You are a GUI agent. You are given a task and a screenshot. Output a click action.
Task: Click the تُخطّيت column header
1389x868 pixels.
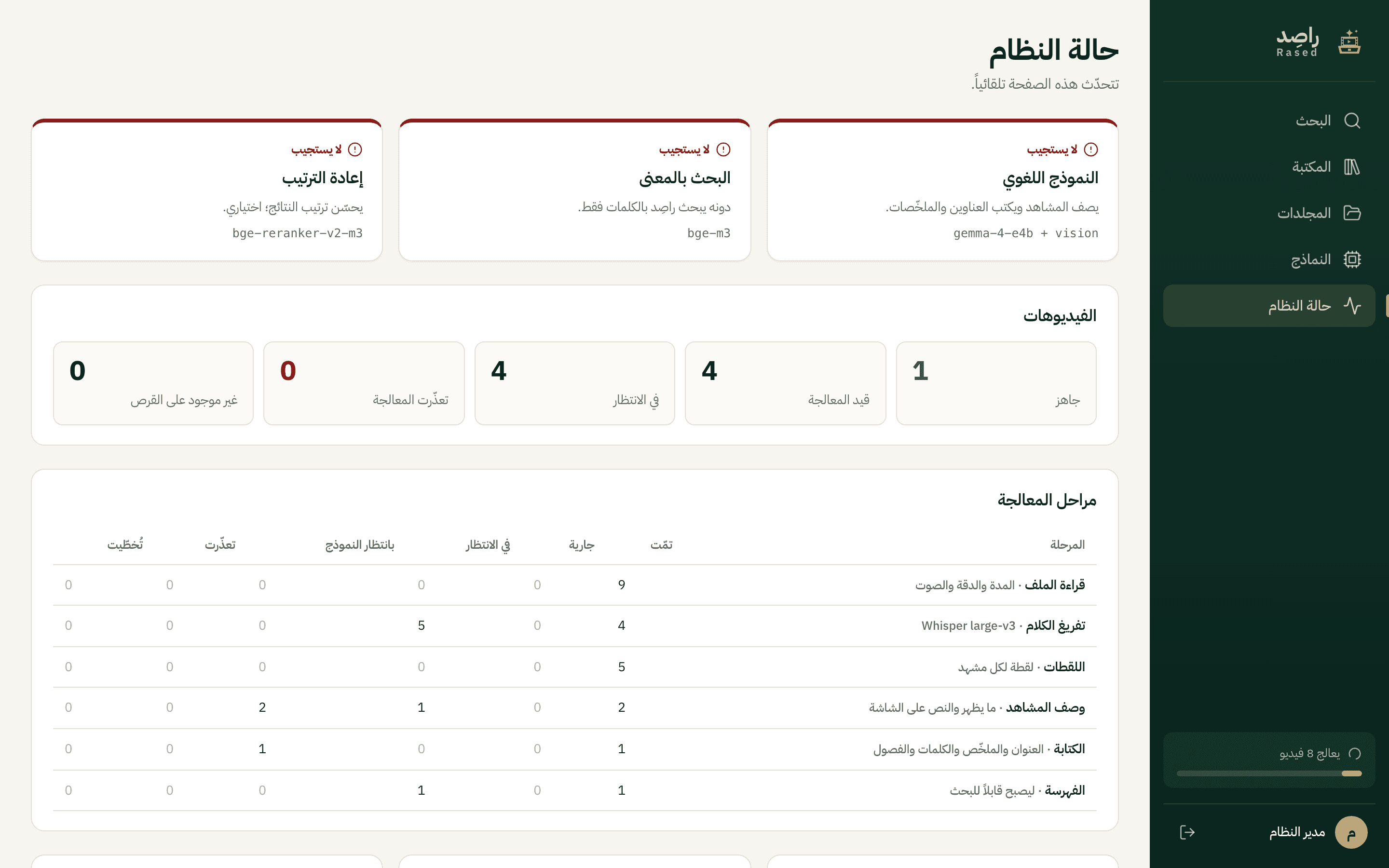click(125, 544)
